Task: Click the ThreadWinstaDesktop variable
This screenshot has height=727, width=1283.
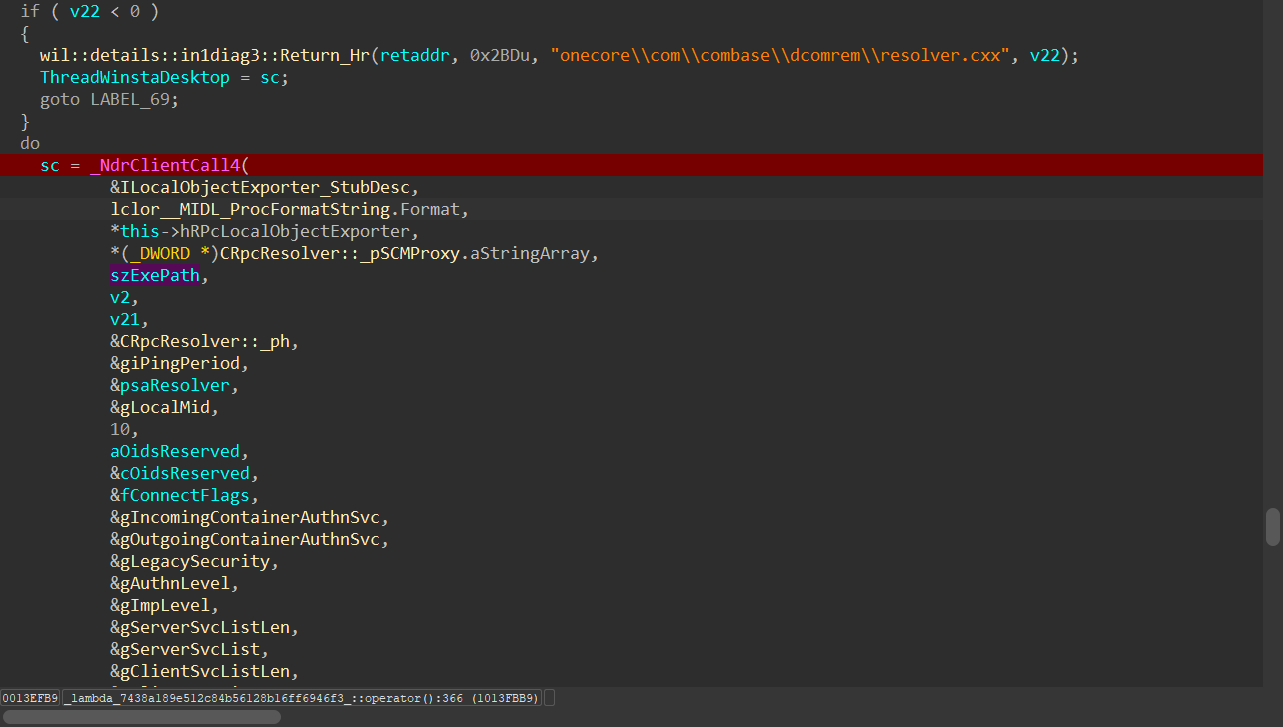Action: [x=135, y=78]
